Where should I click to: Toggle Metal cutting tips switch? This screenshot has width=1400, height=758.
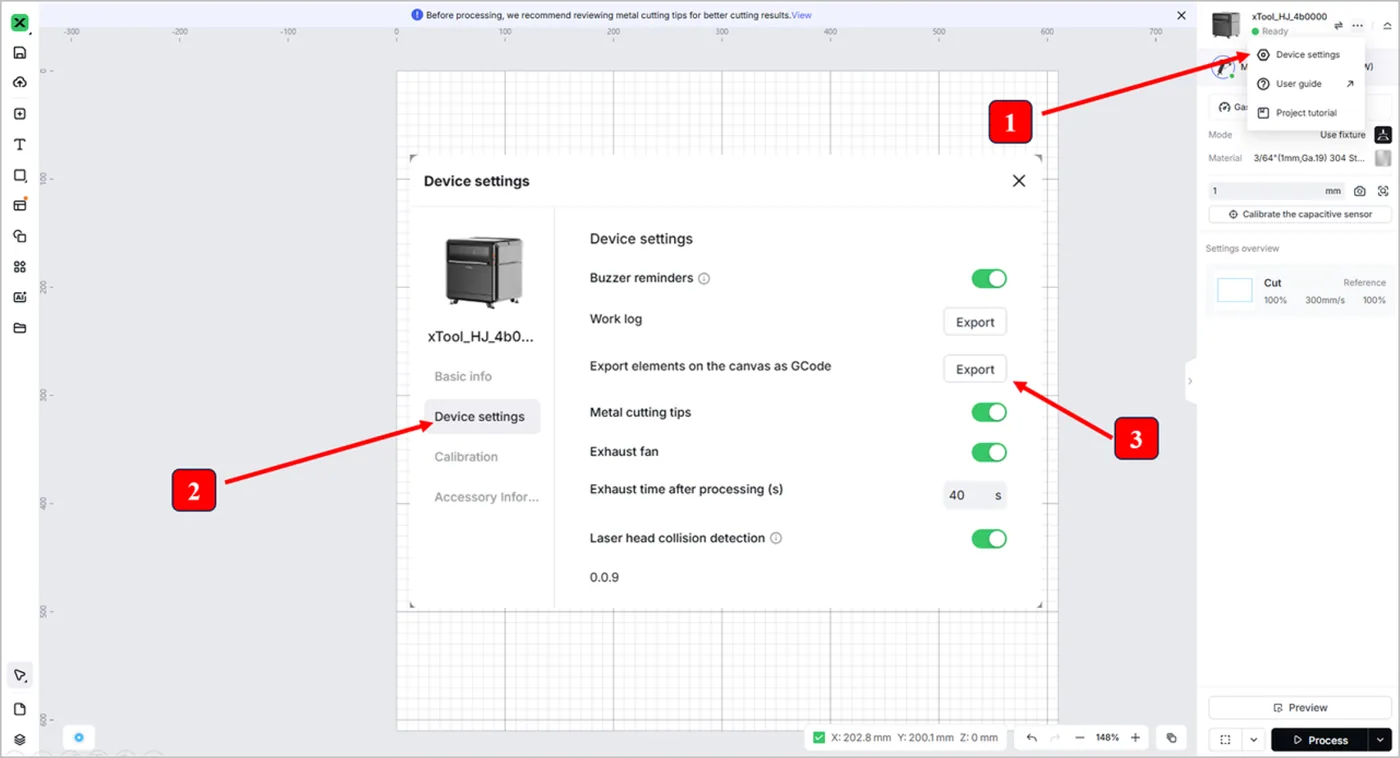point(989,412)
